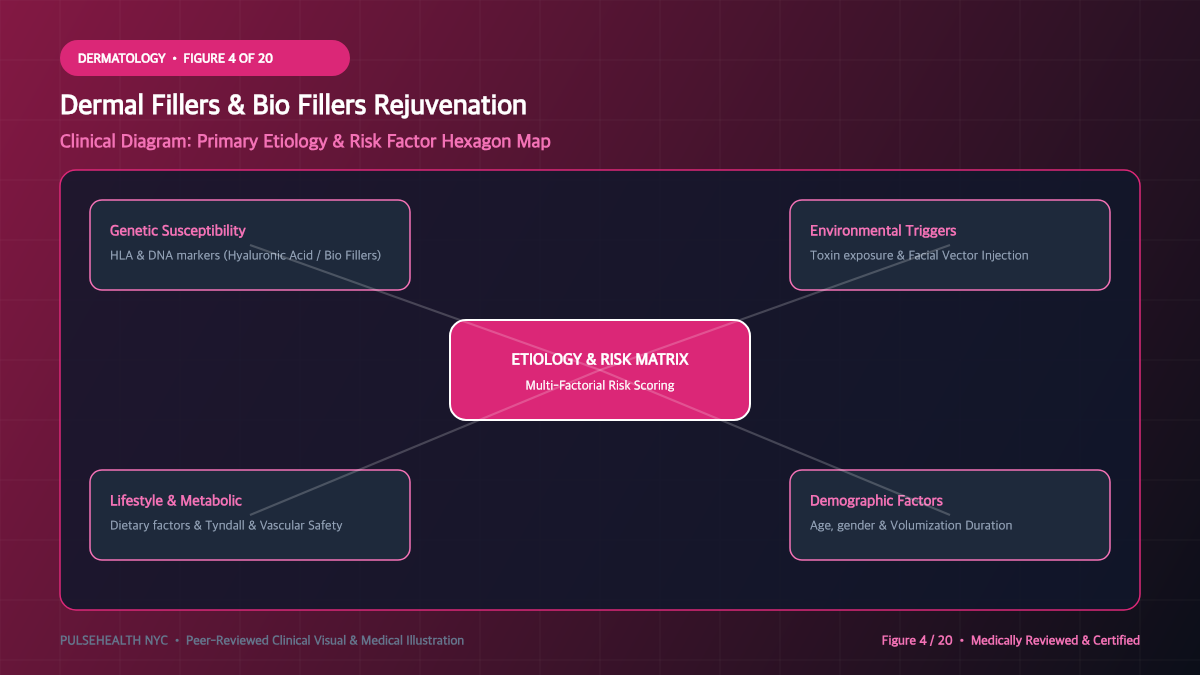
Task: Select the Genetic Susceptibility heading
Action: click(178, 231)
